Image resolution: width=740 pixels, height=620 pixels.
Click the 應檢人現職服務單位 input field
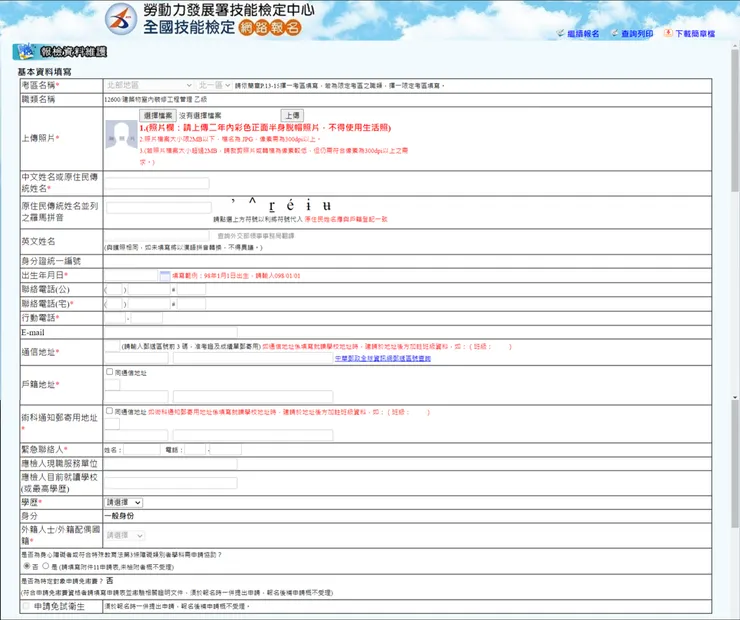pos(171,464)
